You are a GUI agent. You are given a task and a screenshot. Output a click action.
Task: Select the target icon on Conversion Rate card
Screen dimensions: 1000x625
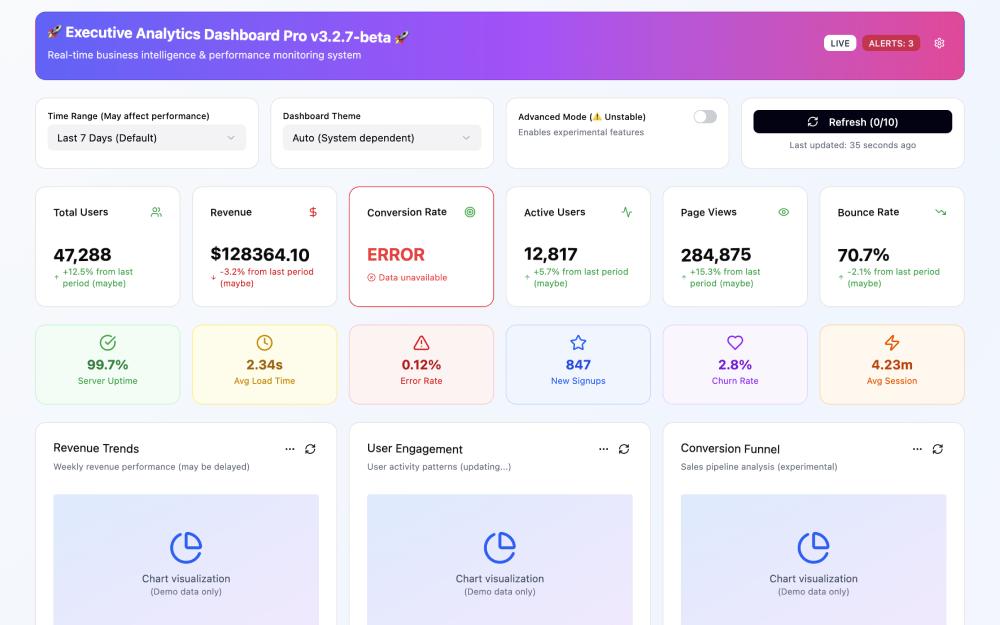[x=468, y=212]
